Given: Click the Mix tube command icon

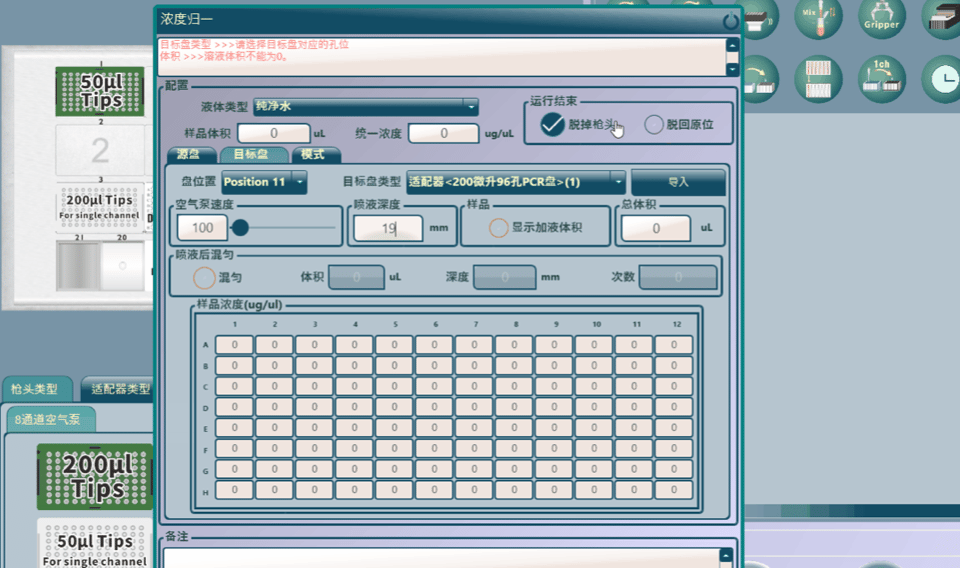Looking at the screenshot, I should pyautogui.click(x=820, y=18).
